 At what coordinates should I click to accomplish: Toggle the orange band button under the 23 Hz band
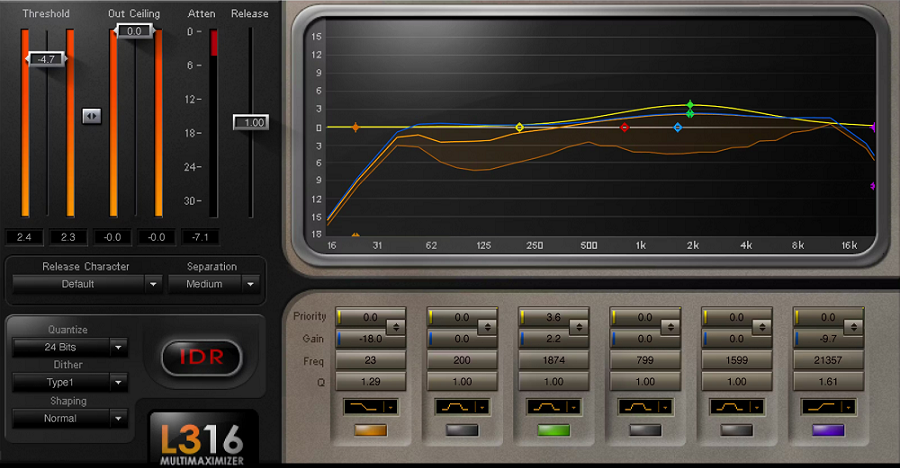click(370, 430)
